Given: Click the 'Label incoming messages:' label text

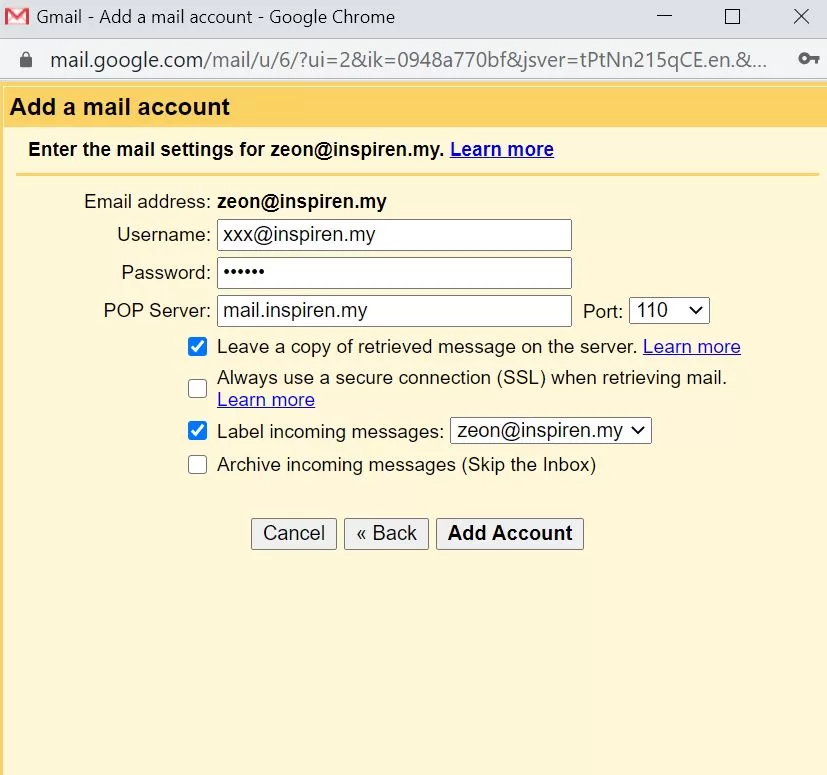Looking at the screenshot, I should 330,432.
